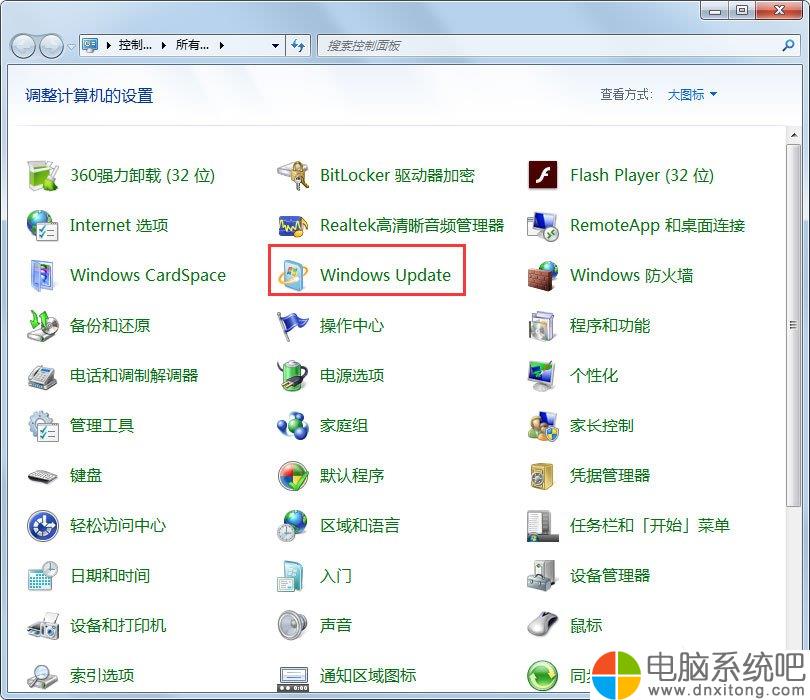810x700 pixels.
Task: Click the address bar computer icon
Action: (x=90, y=45)
